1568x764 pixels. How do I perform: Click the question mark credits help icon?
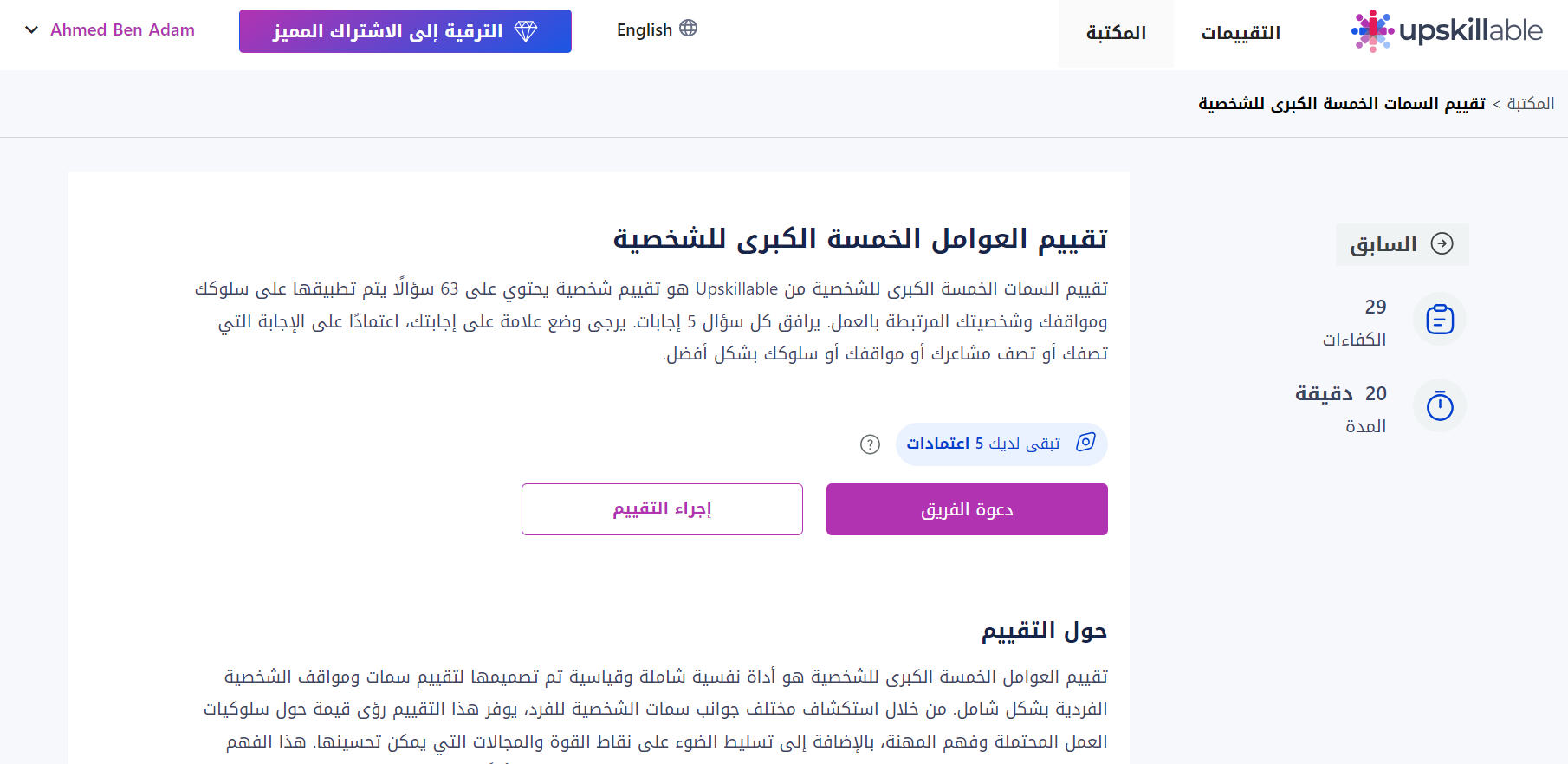tap(870, 444)
